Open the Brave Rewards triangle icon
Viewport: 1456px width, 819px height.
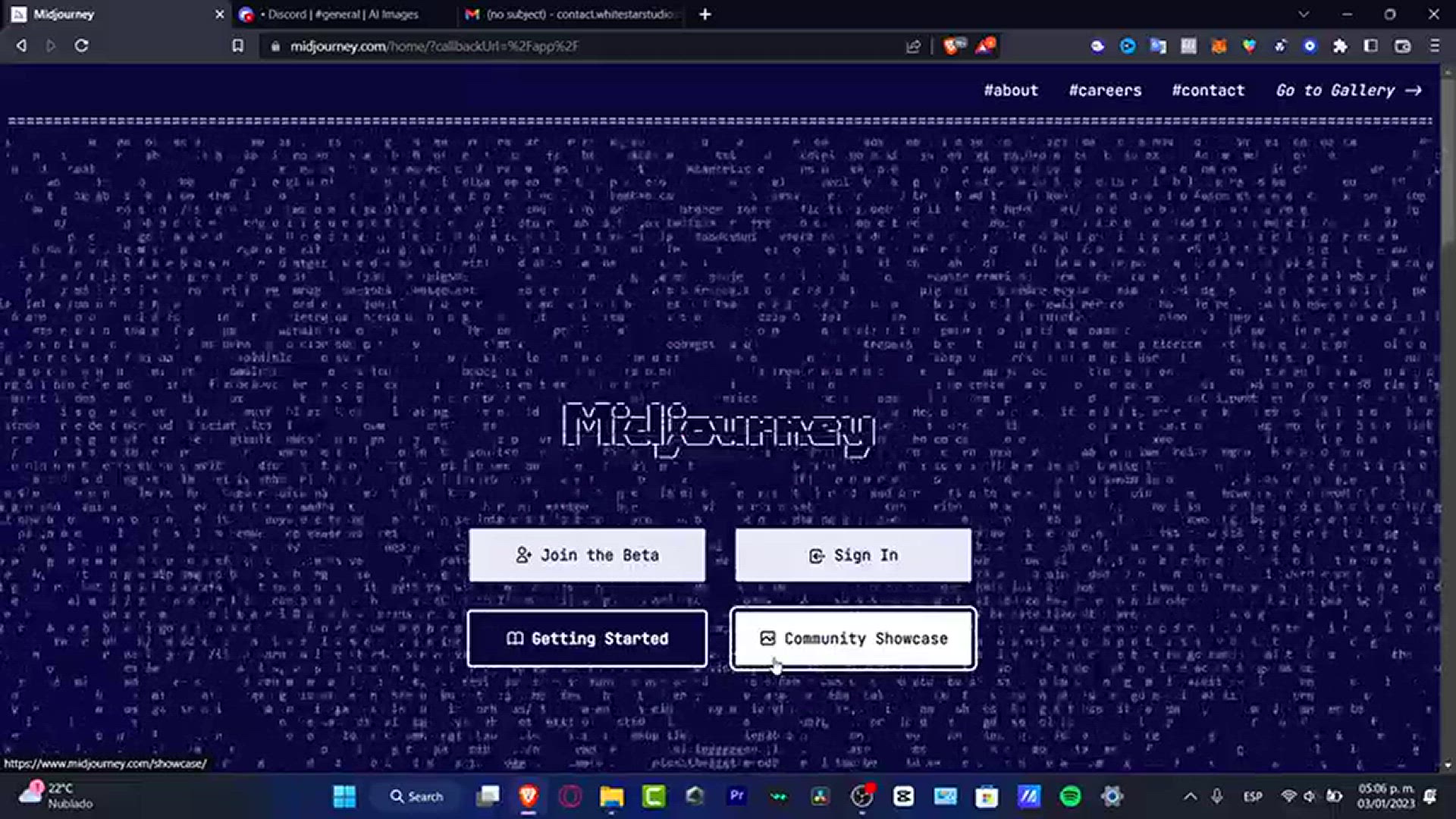pyautogui.click(x=985, y=46)
